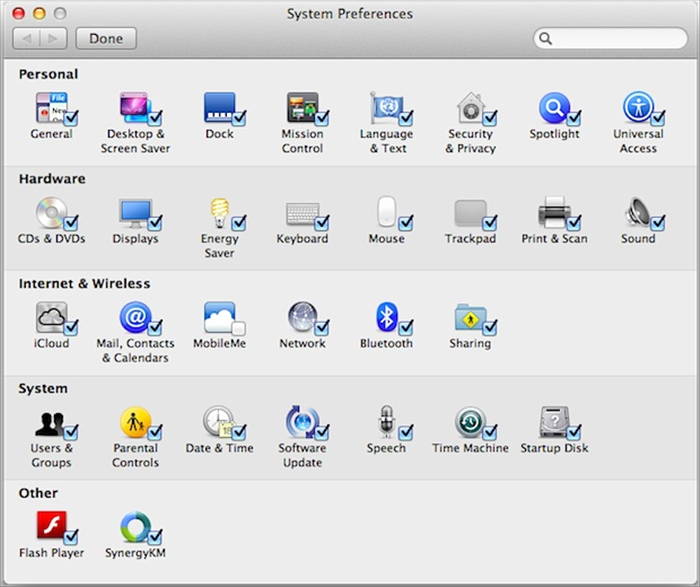Click the "Network" label text
Screen dimensions: 700x587
pyautogui.click(x=302, y=343)
